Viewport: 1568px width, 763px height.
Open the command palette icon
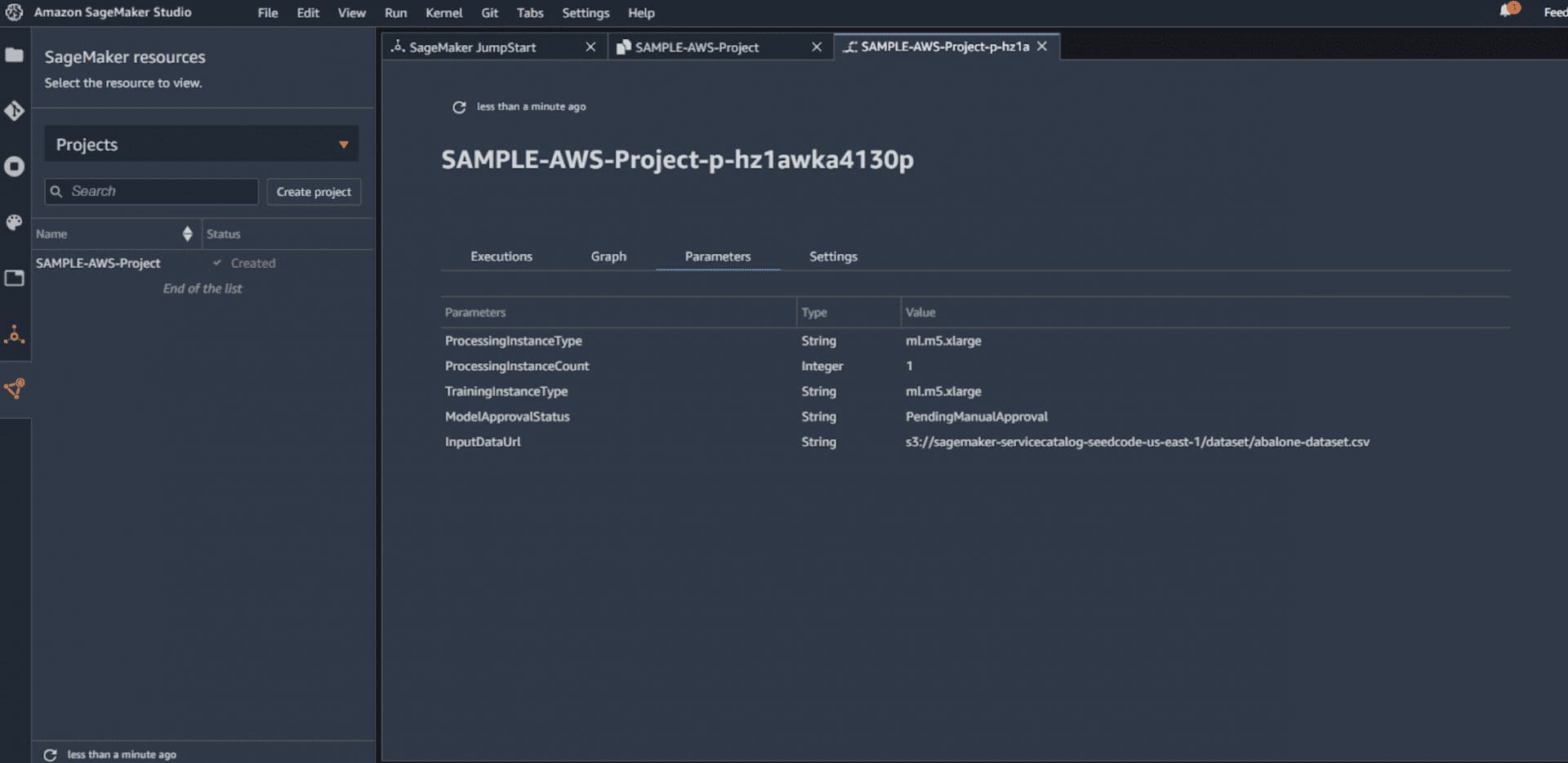[x=14, y=222]
